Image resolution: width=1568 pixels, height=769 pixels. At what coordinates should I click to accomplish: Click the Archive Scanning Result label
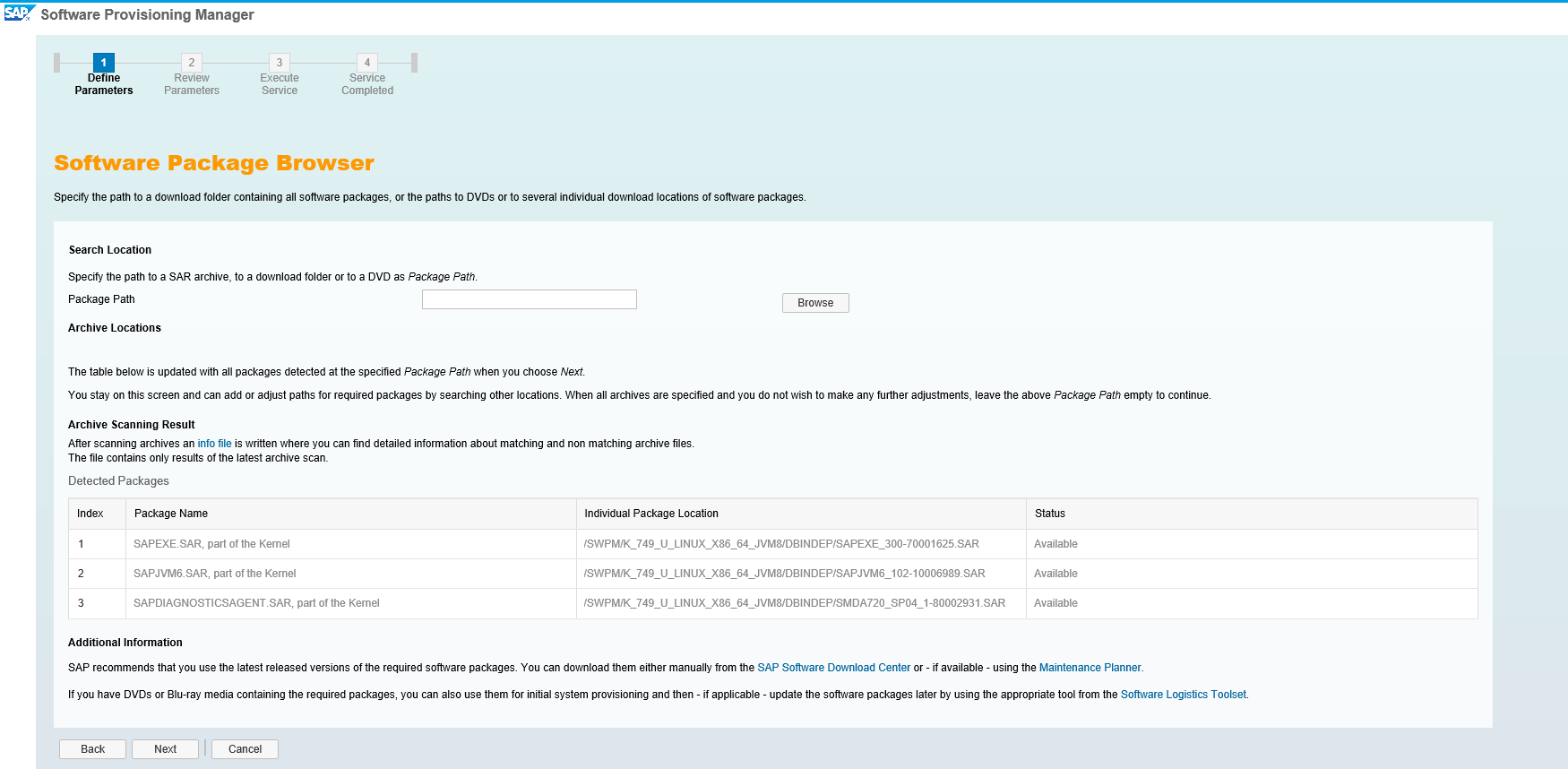(x=132, y=425)
